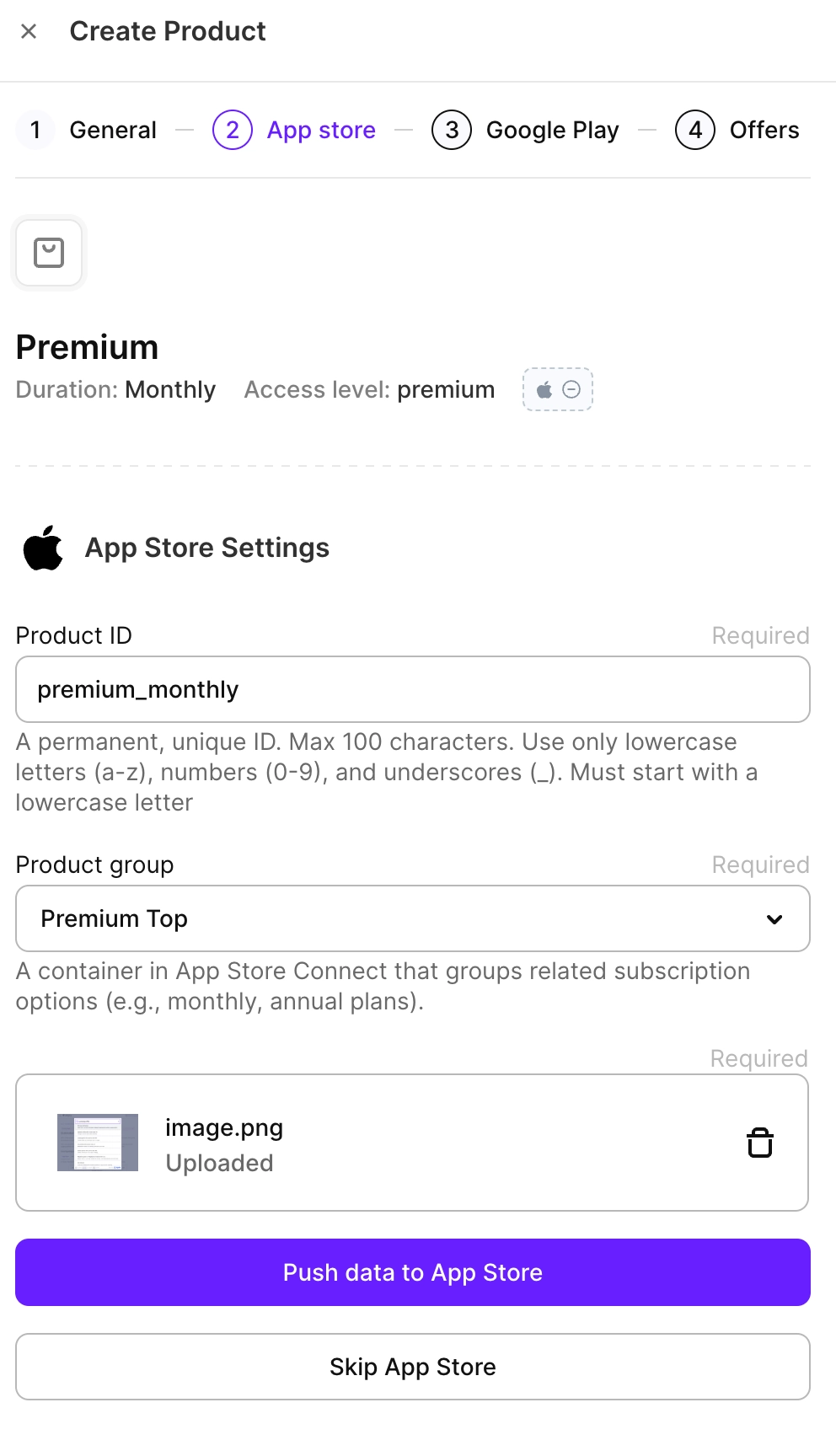The width and height of the screenshot is (836, 1456).
Task: Click step 3 circle icon
Action: pos(452,130)
